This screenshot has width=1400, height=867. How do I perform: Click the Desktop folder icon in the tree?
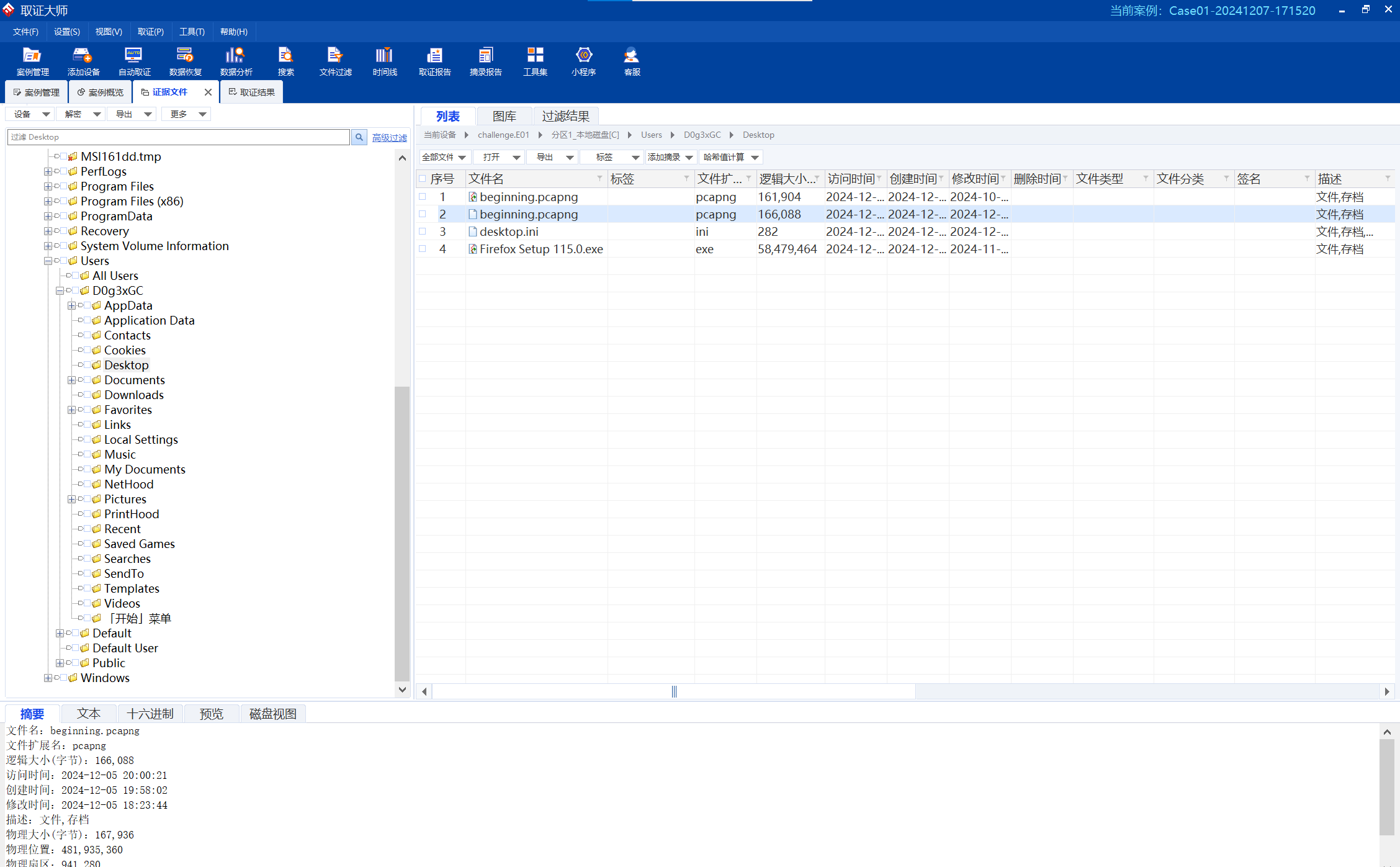coord(96,365)
